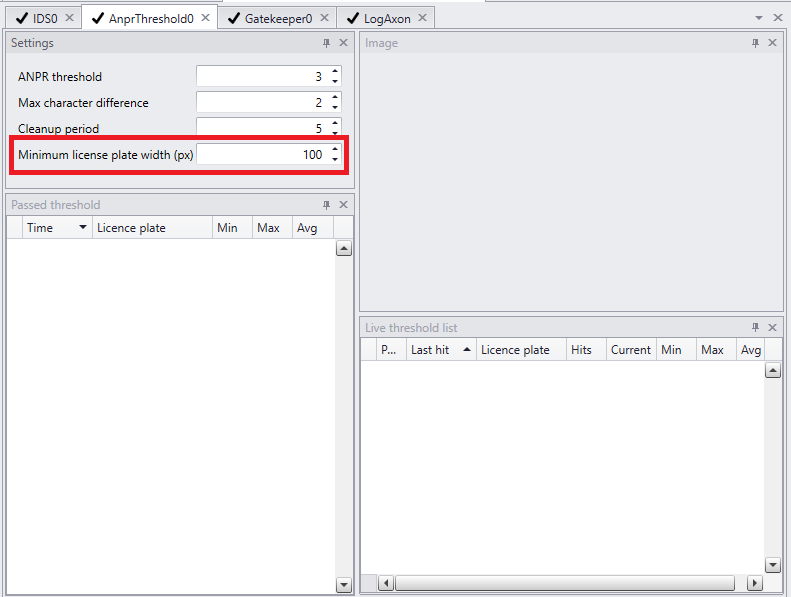
Task: Sort Live threshold list by P... column
Action: coord(391,350)
